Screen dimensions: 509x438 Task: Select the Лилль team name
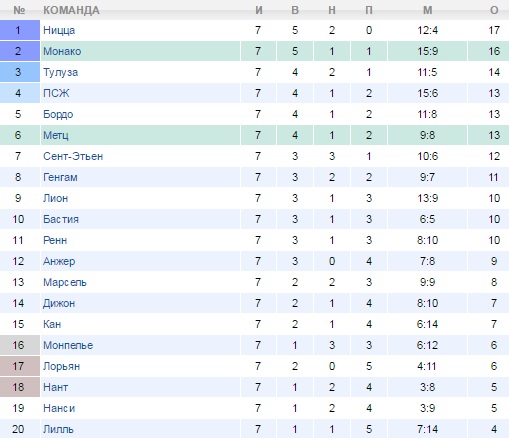(x=58, y=429)
